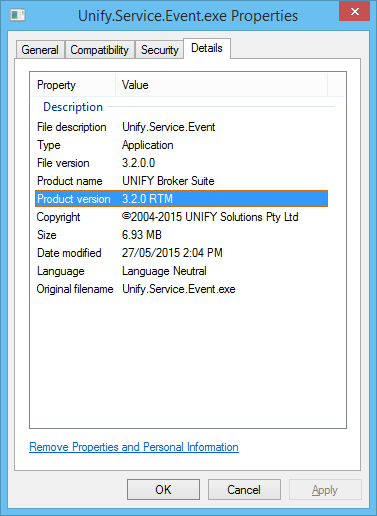Select the Details tab
Viewport: 377px width, 516px height.
(x=207, y=48)
